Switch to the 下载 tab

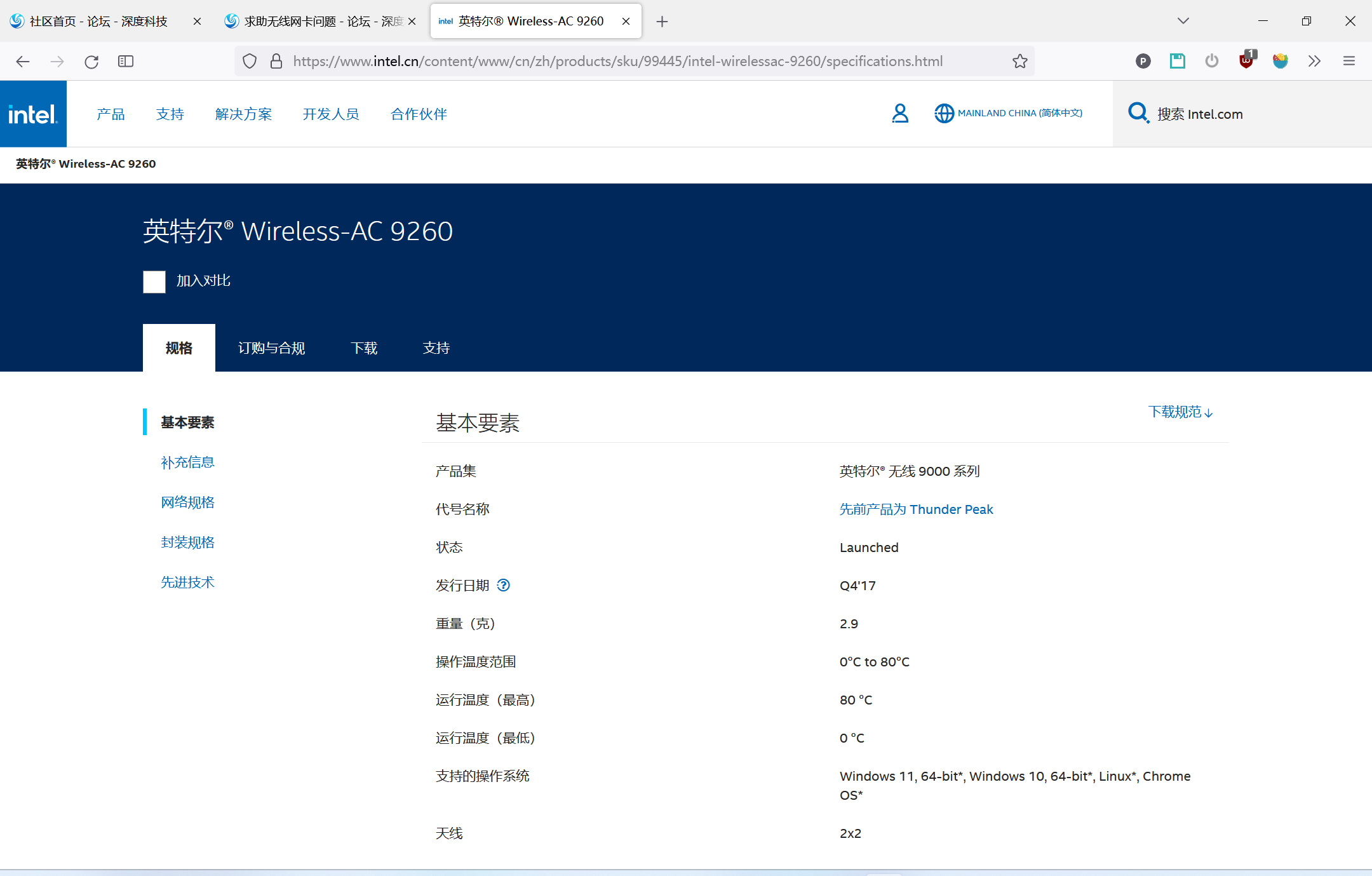click(364, 348)
